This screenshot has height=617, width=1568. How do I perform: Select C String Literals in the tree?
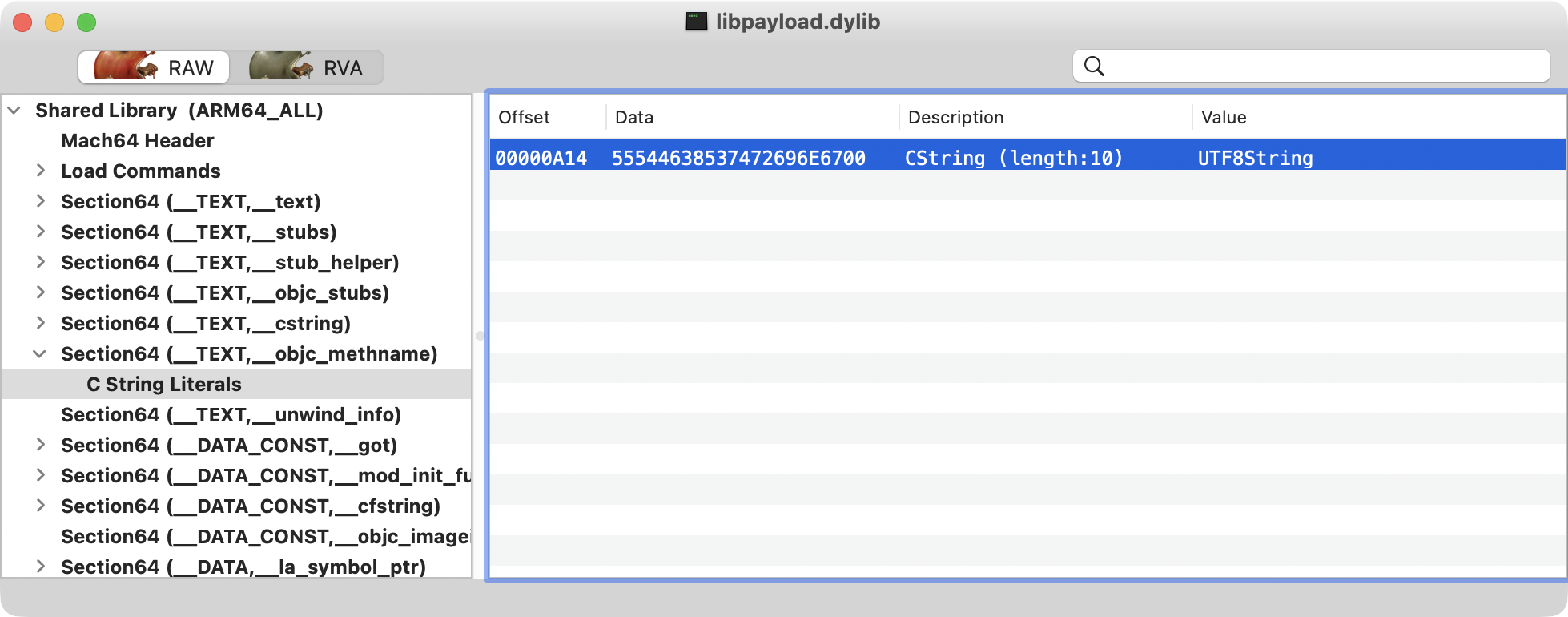(x=163, y=385)
